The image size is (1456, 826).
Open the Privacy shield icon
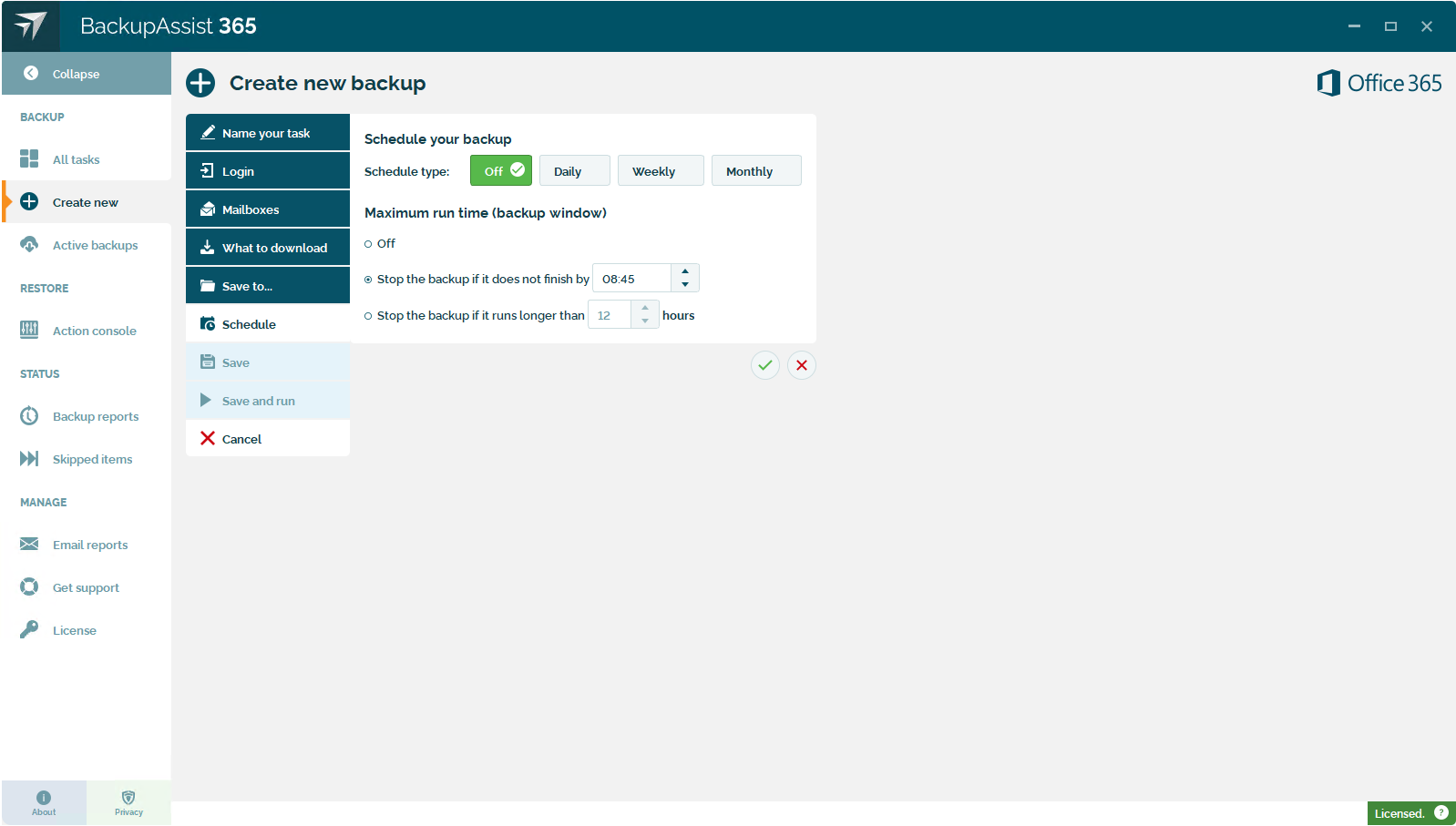click(128, 797)
